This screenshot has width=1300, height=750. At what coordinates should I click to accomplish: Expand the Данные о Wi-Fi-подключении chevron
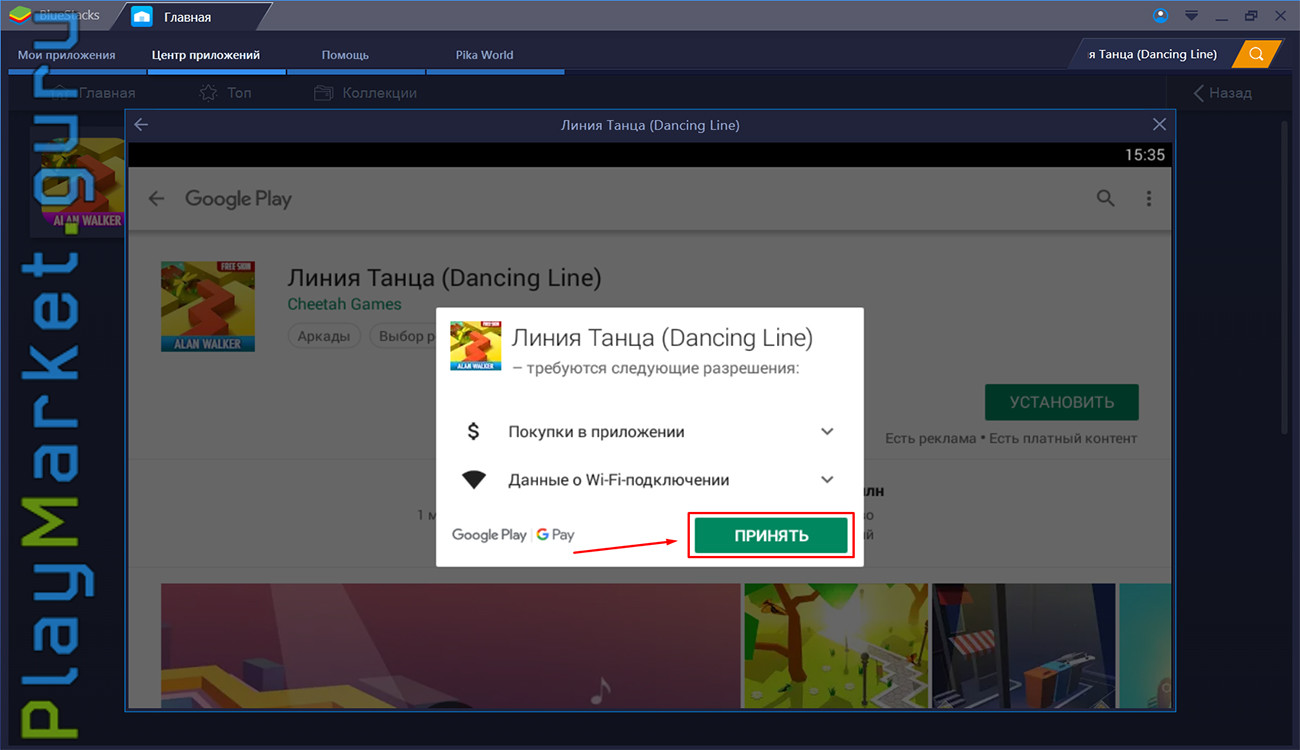(x=827, y=480)
